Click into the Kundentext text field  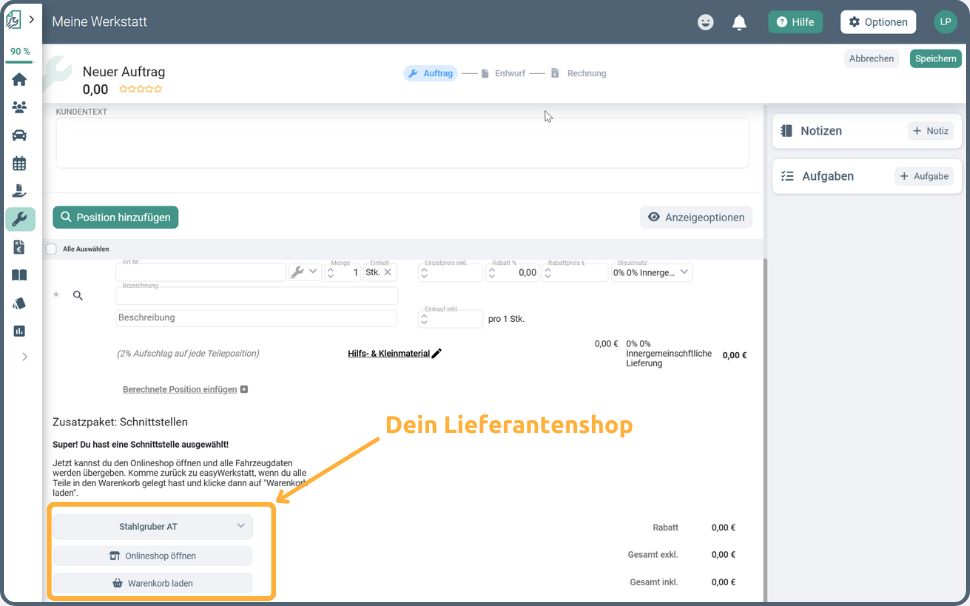(x=402, y=143)
